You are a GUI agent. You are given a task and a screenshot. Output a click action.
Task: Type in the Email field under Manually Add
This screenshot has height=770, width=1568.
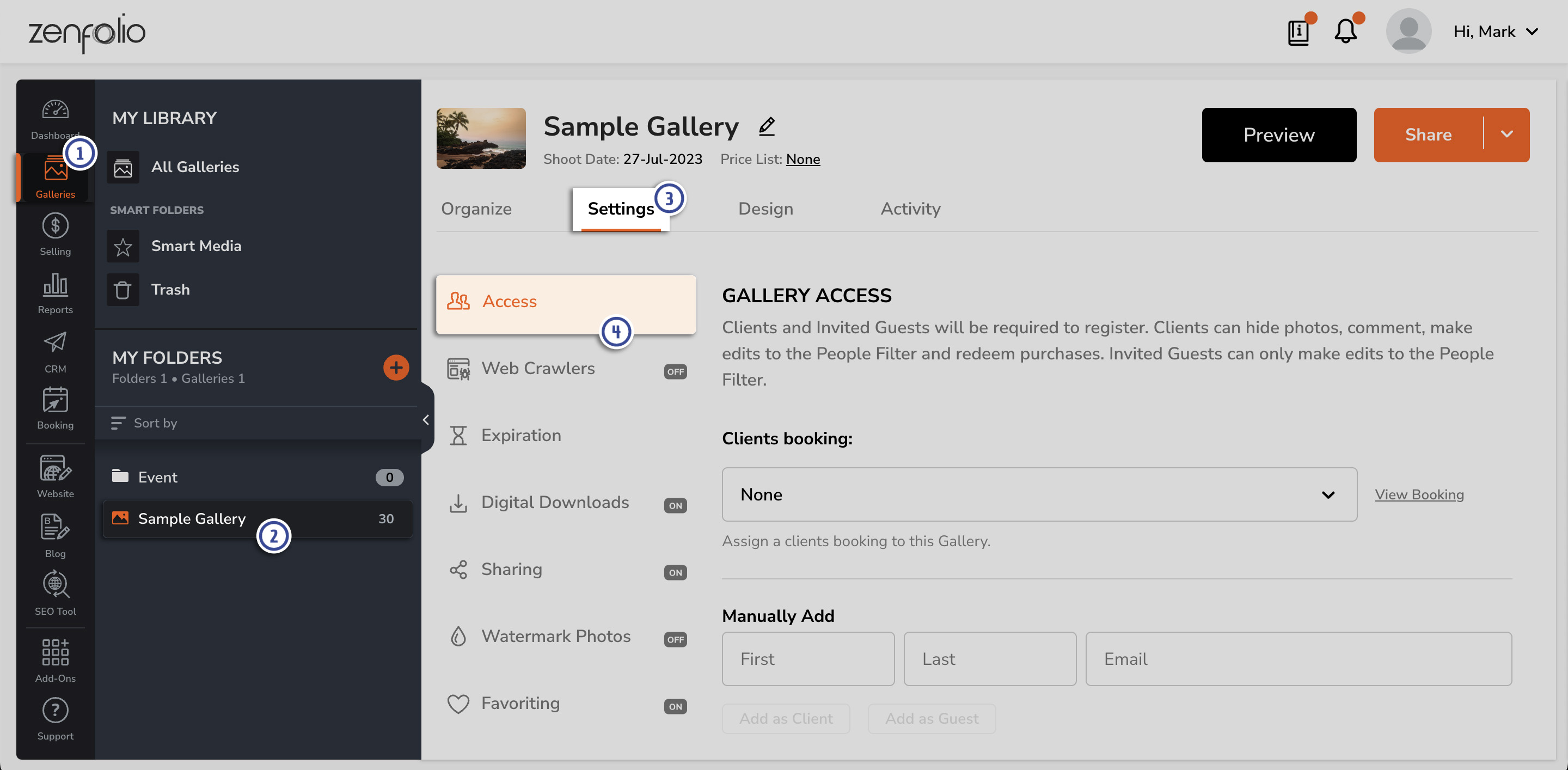coord(1299,658)
